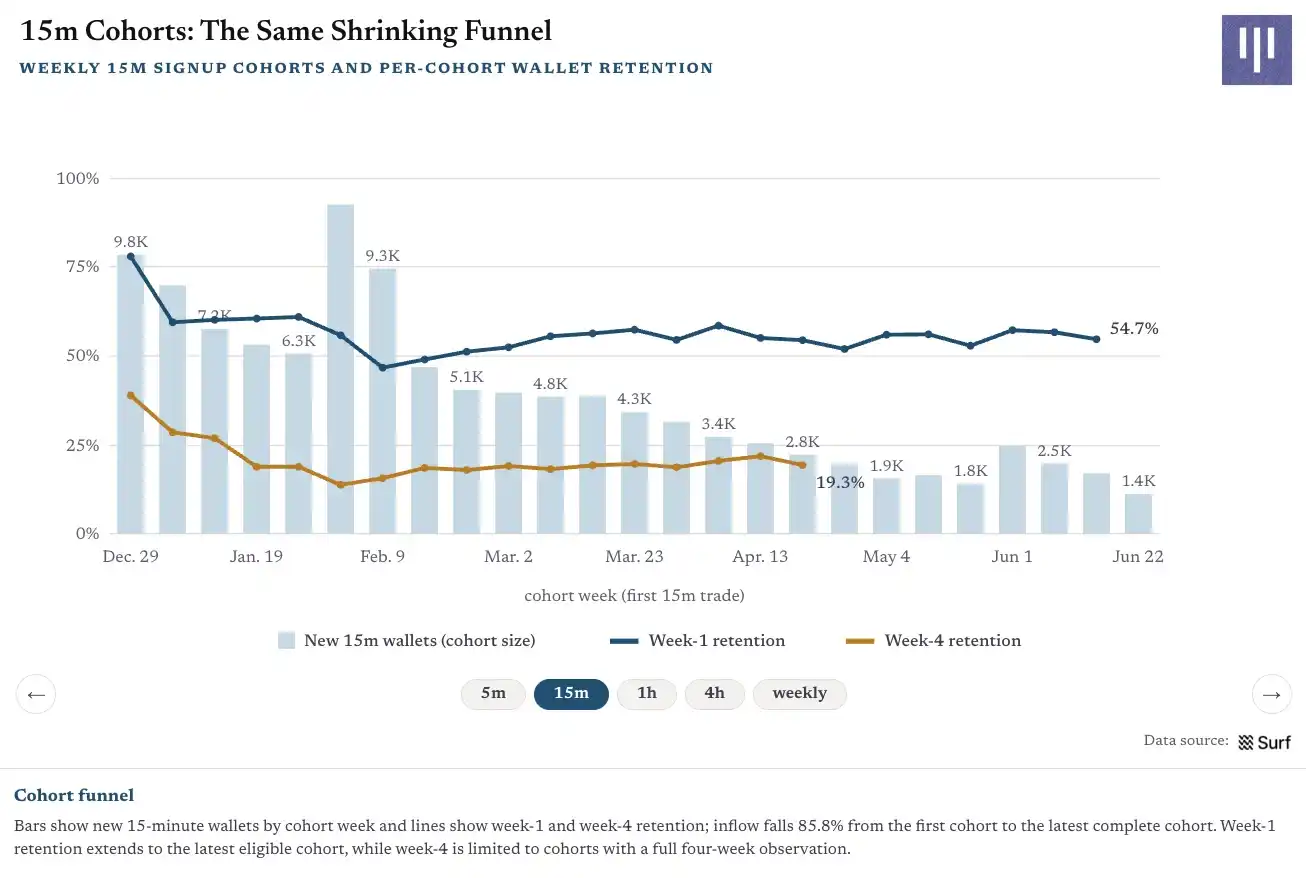Click the previous slide arrow button

[x=36, y=694]
